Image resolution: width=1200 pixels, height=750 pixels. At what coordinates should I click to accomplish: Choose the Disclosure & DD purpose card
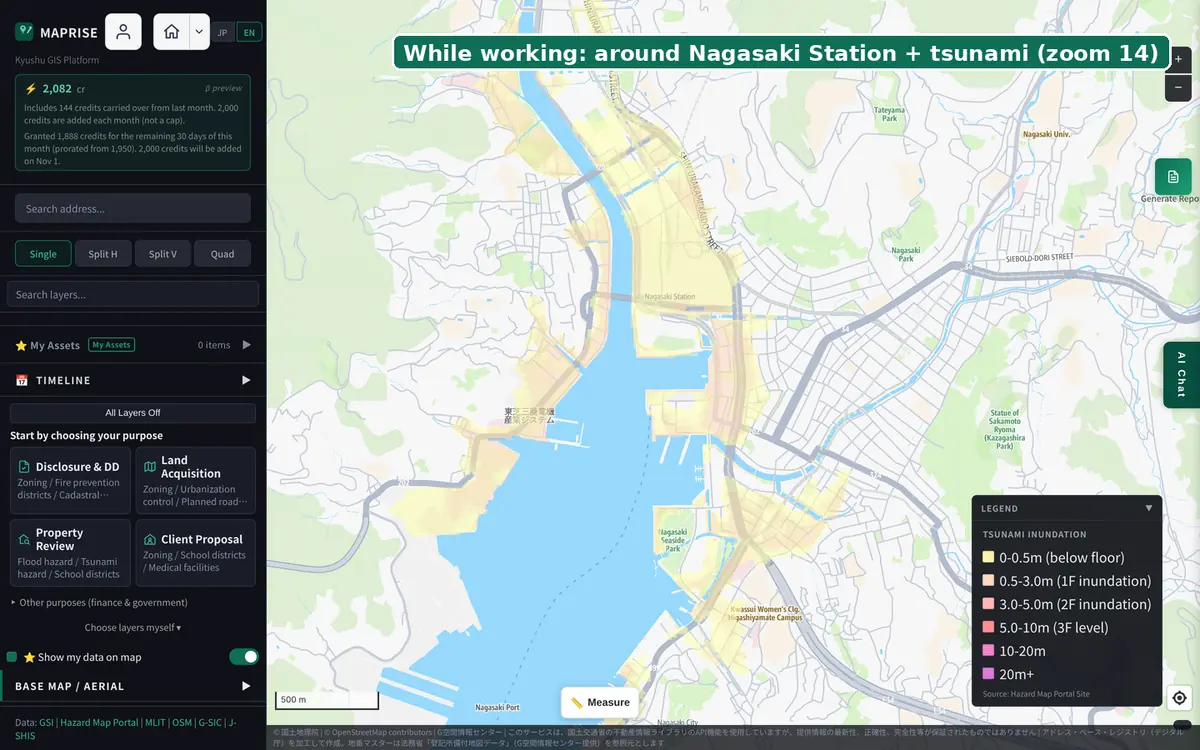click(x=70, y=481)
